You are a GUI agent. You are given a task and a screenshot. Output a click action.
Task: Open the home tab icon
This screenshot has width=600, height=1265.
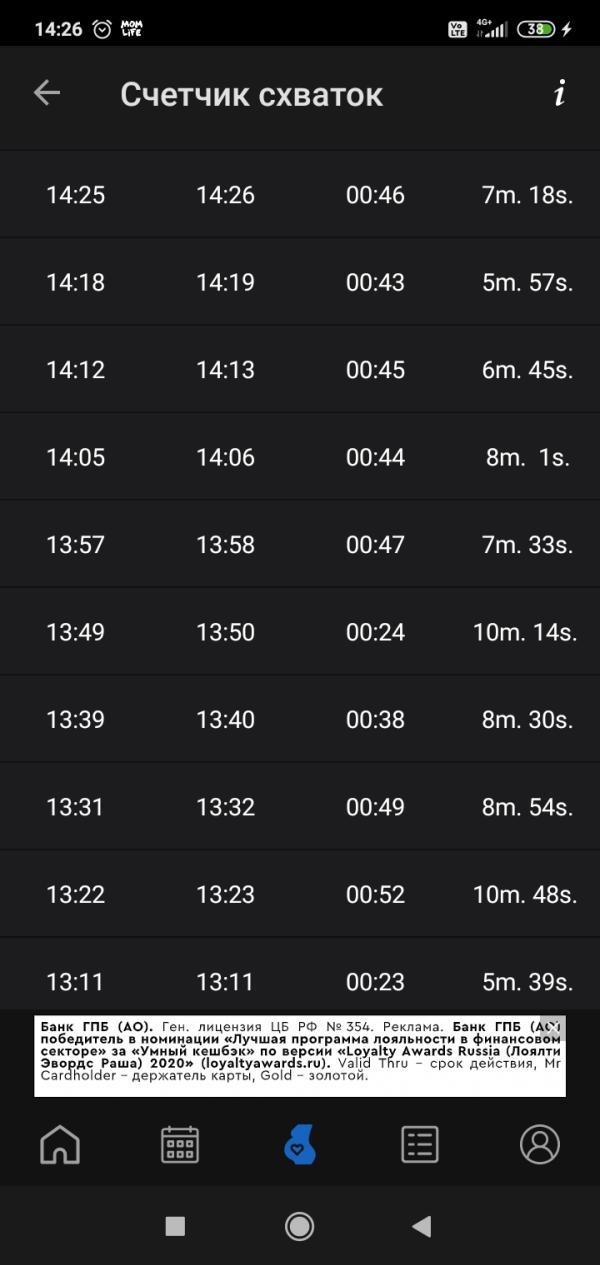point(60,1144)
